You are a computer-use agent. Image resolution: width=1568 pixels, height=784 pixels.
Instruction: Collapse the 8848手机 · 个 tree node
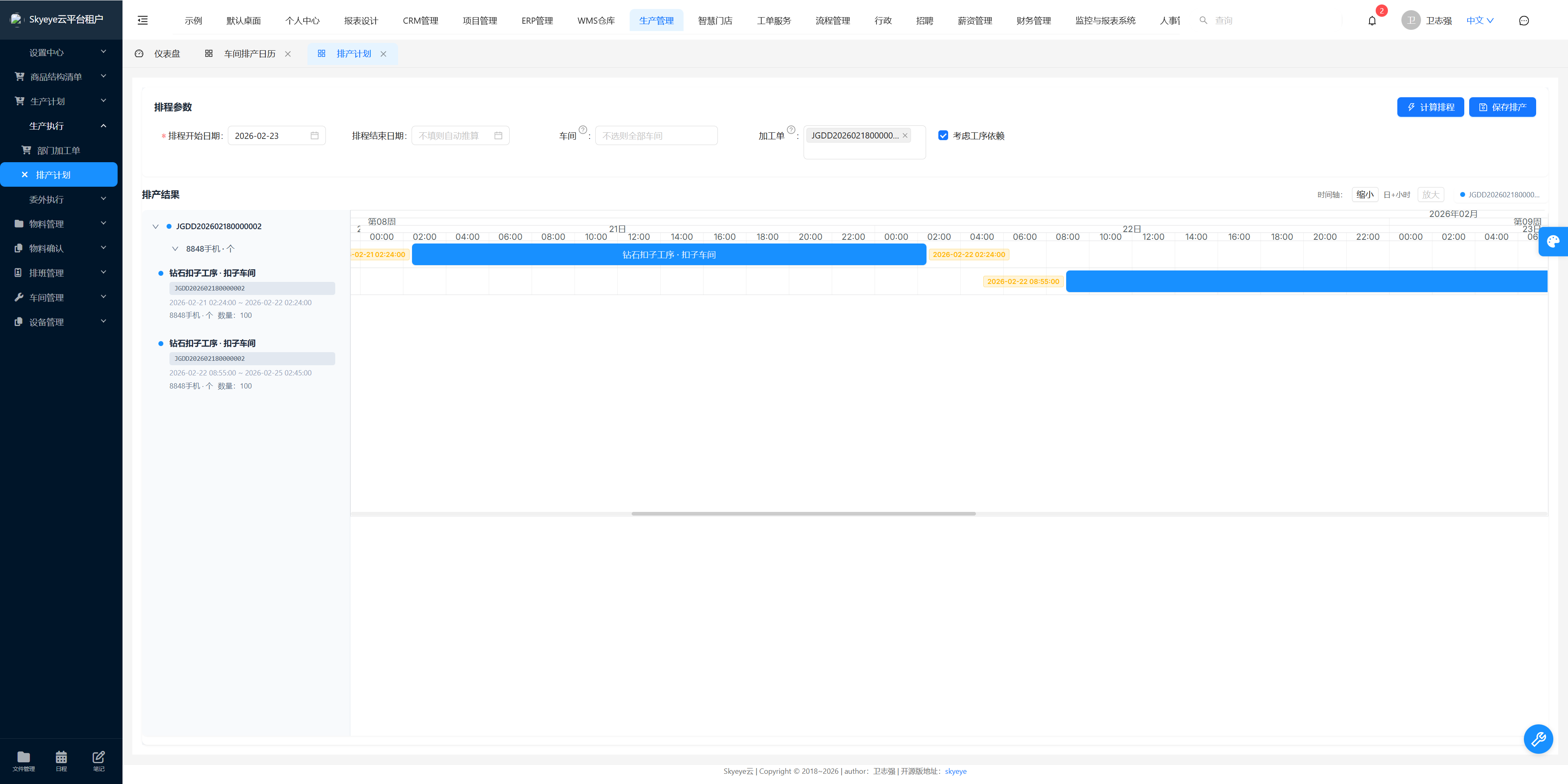click(x=175, y=248)
